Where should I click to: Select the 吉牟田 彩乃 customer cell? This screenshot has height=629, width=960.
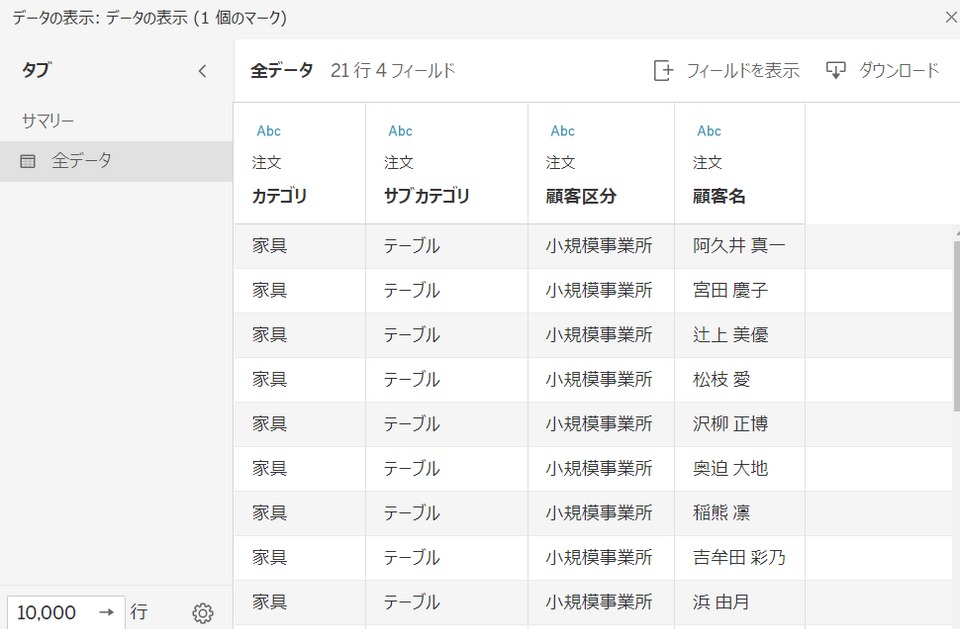coord(740,558)
